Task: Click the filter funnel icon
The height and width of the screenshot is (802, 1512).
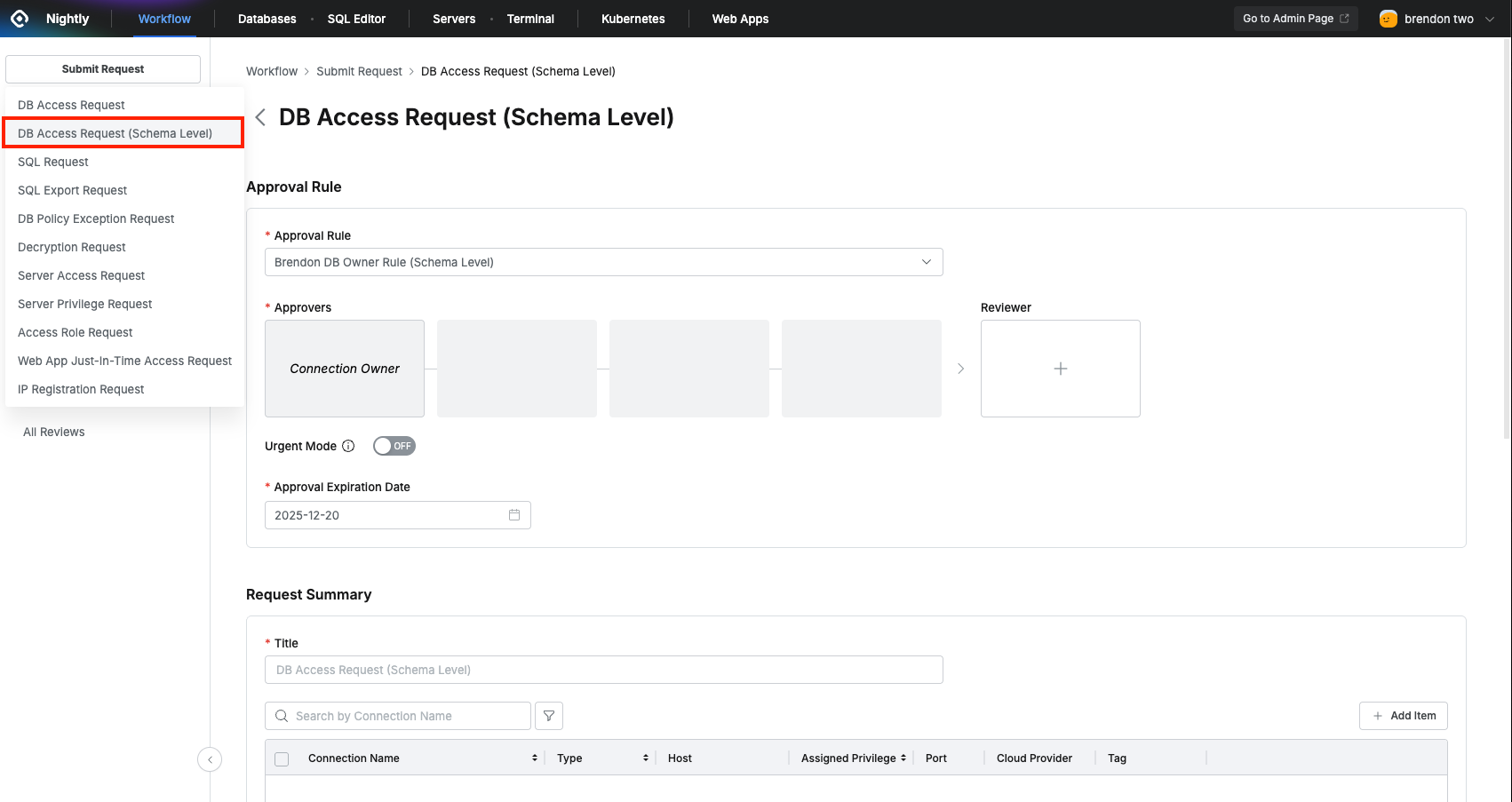Action: tap(549, 716)
